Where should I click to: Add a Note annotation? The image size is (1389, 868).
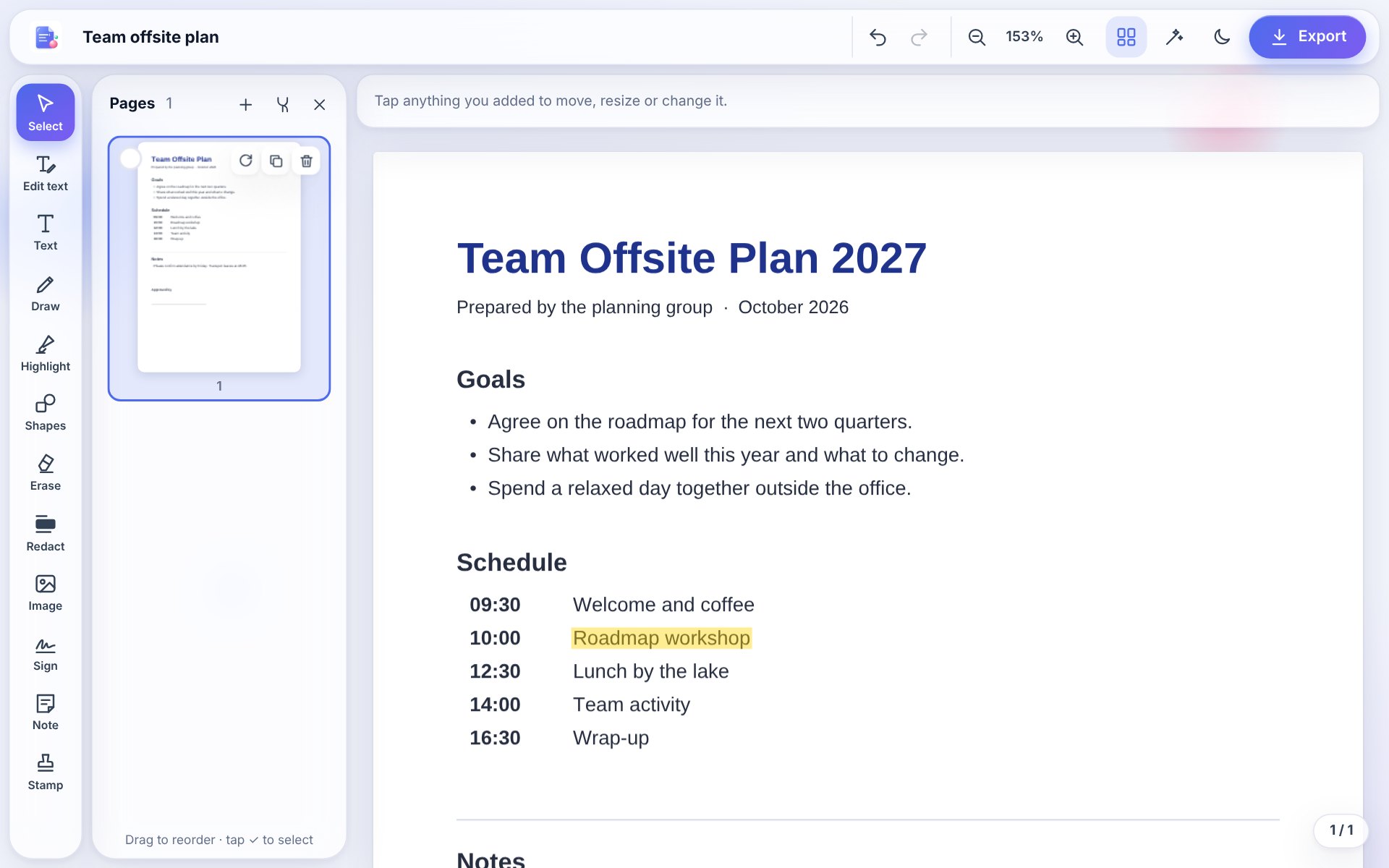tap(45, 712)
